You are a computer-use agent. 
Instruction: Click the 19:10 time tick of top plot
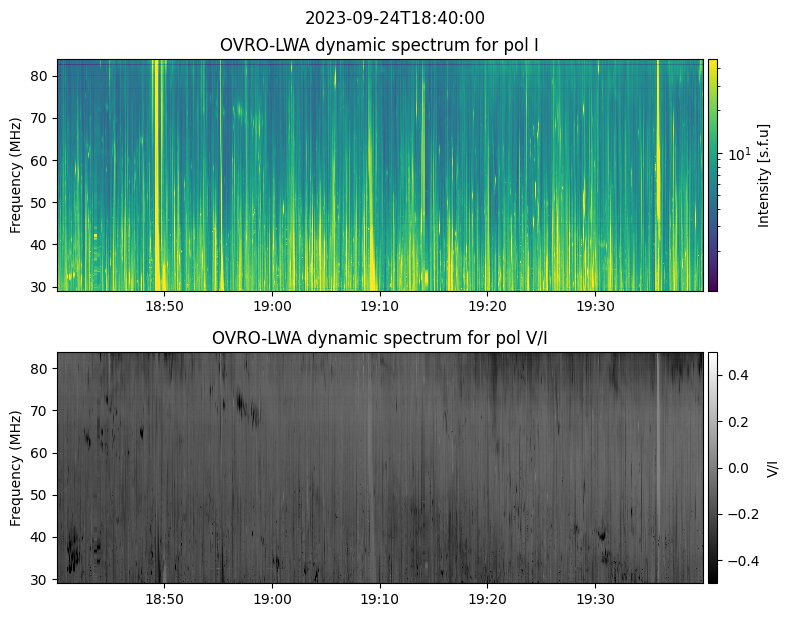[380, 306]
